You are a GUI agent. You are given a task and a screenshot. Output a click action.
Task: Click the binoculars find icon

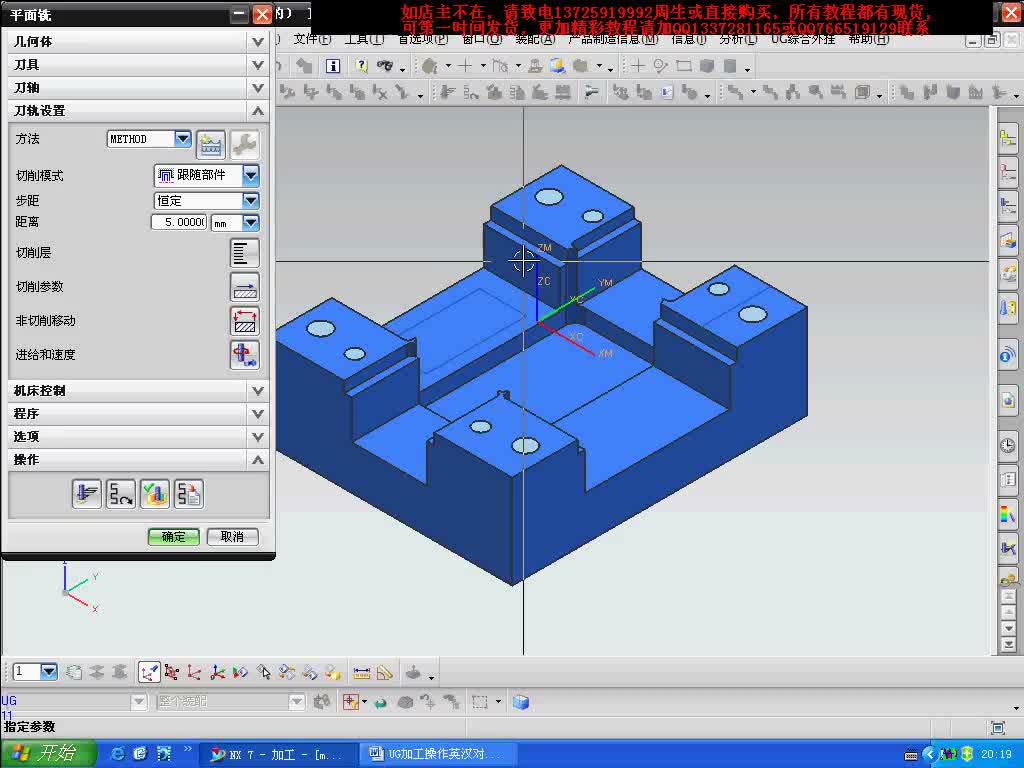385,66
